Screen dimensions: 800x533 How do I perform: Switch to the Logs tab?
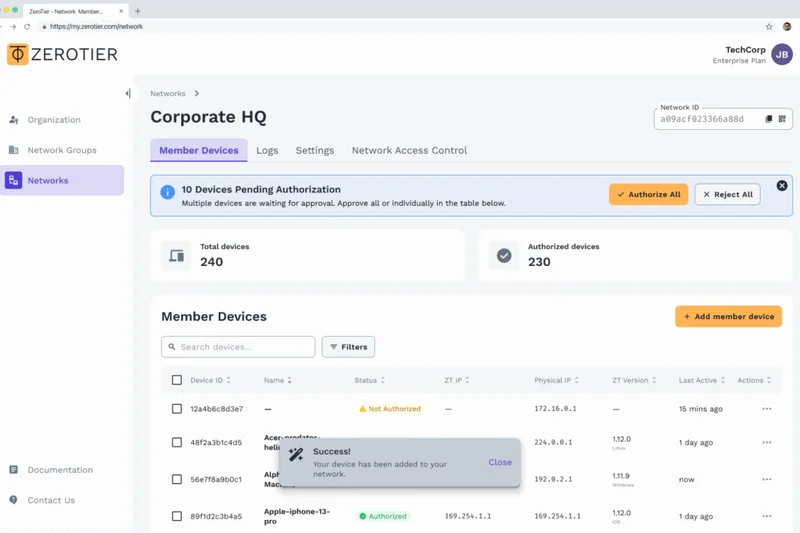(267, 150)
